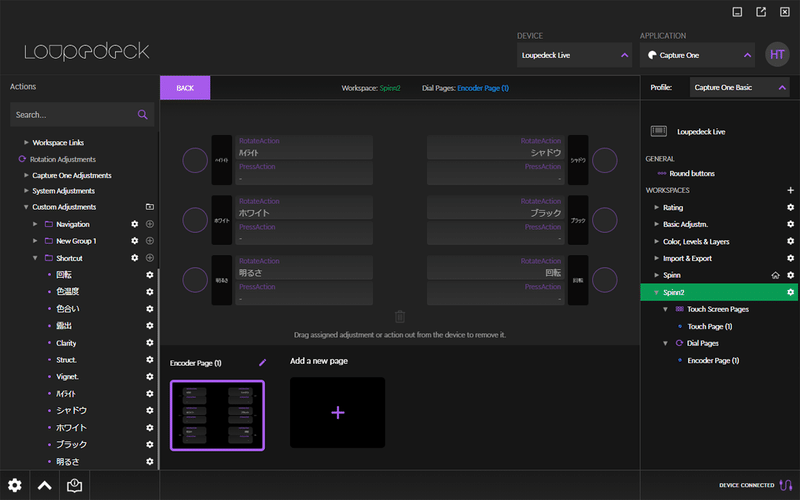Select 明るさ adjustment in list

coord(68,462)
